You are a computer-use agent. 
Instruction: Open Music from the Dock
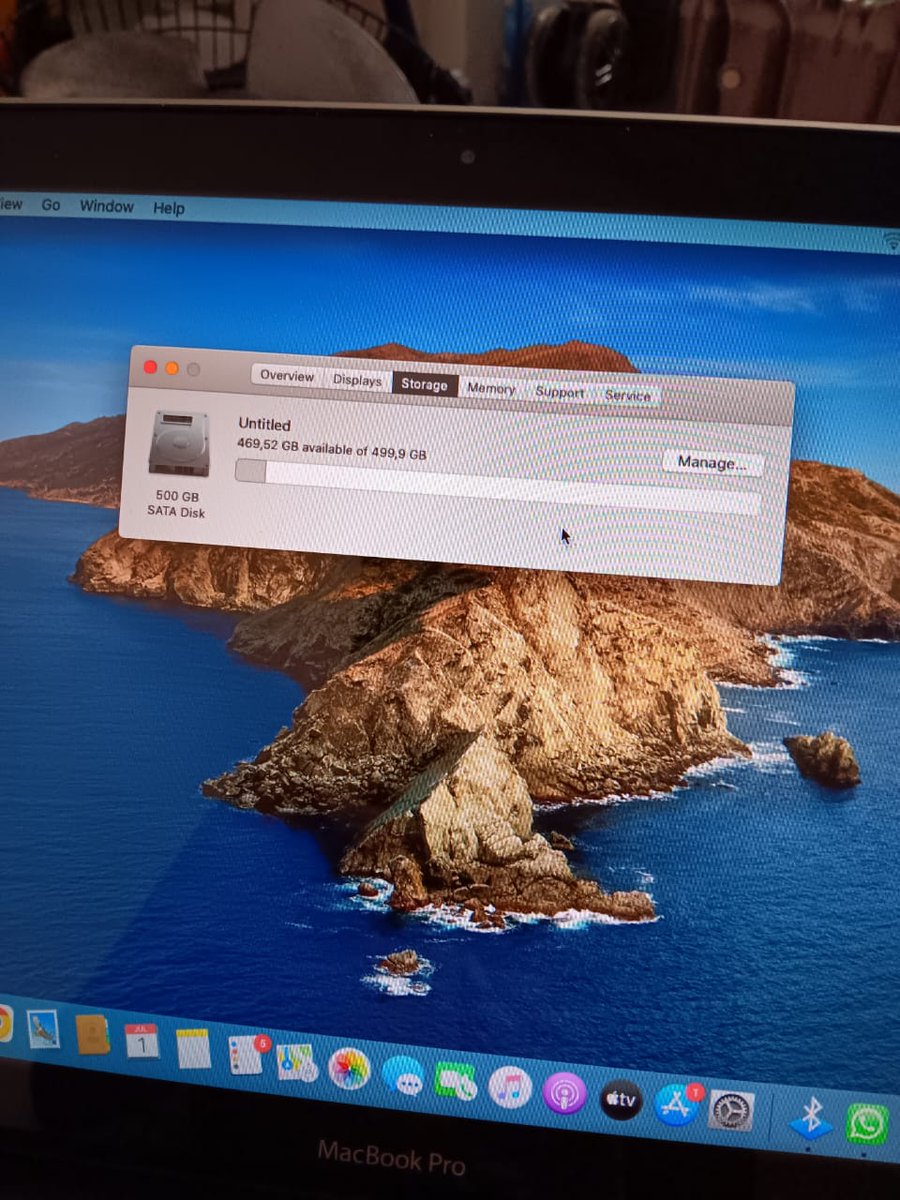coord(510,1088)
